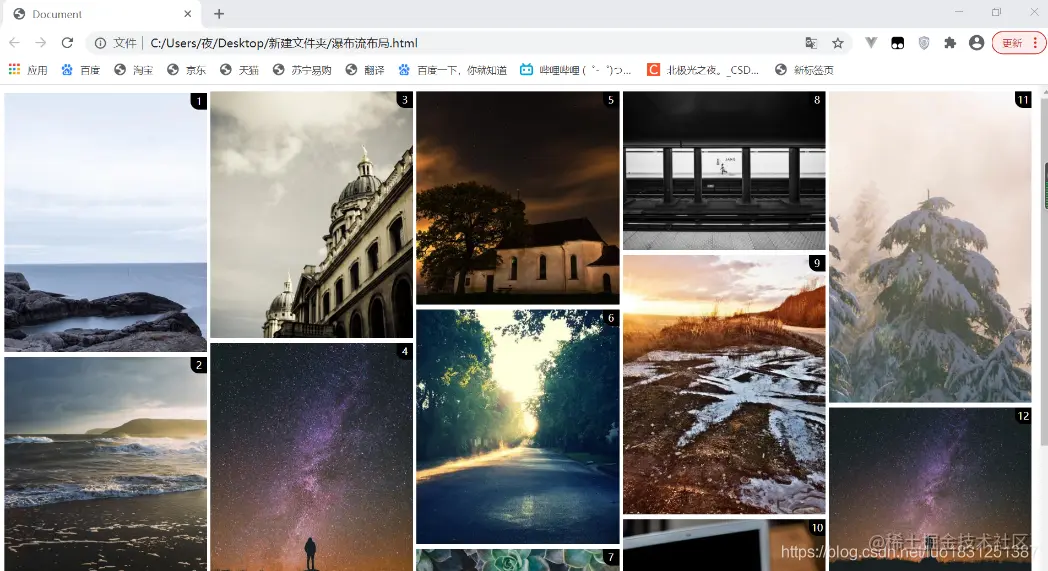Click image 12 of purple night sky
Screen dimensions: 1048x571
pyautogui.click(x=930, y=489)
